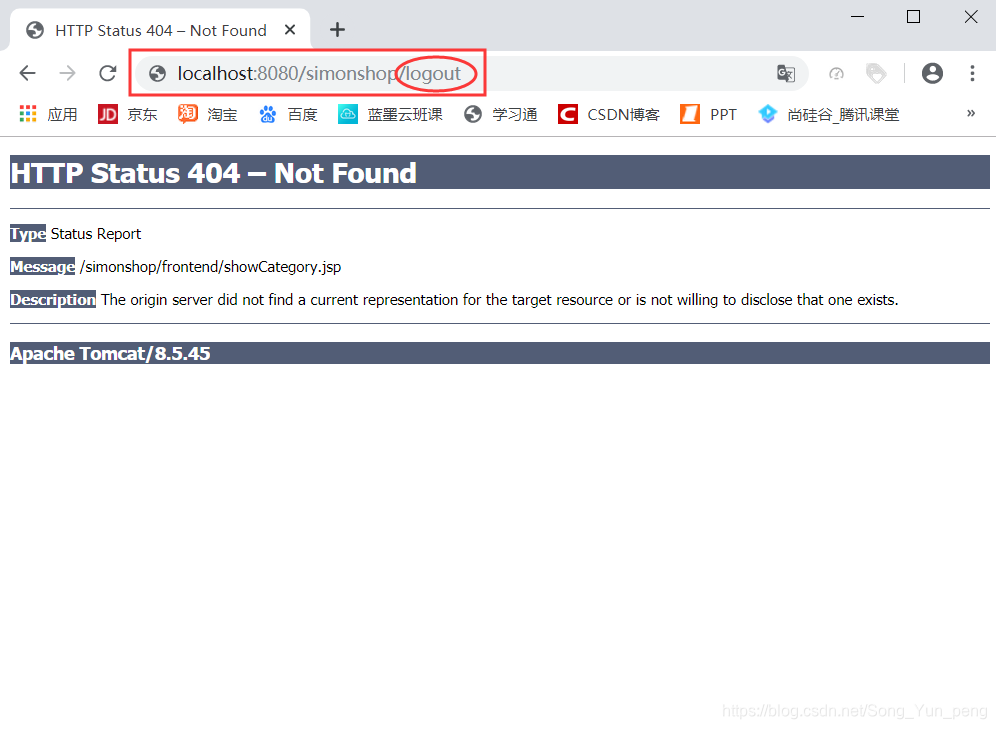
Task: Open the 淘宝 bookmark
Action: [208, 114]
